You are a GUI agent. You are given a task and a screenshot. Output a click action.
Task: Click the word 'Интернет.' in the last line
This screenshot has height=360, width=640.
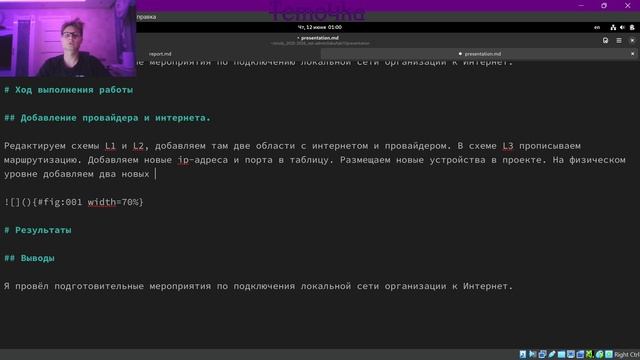tap(488, 287)
